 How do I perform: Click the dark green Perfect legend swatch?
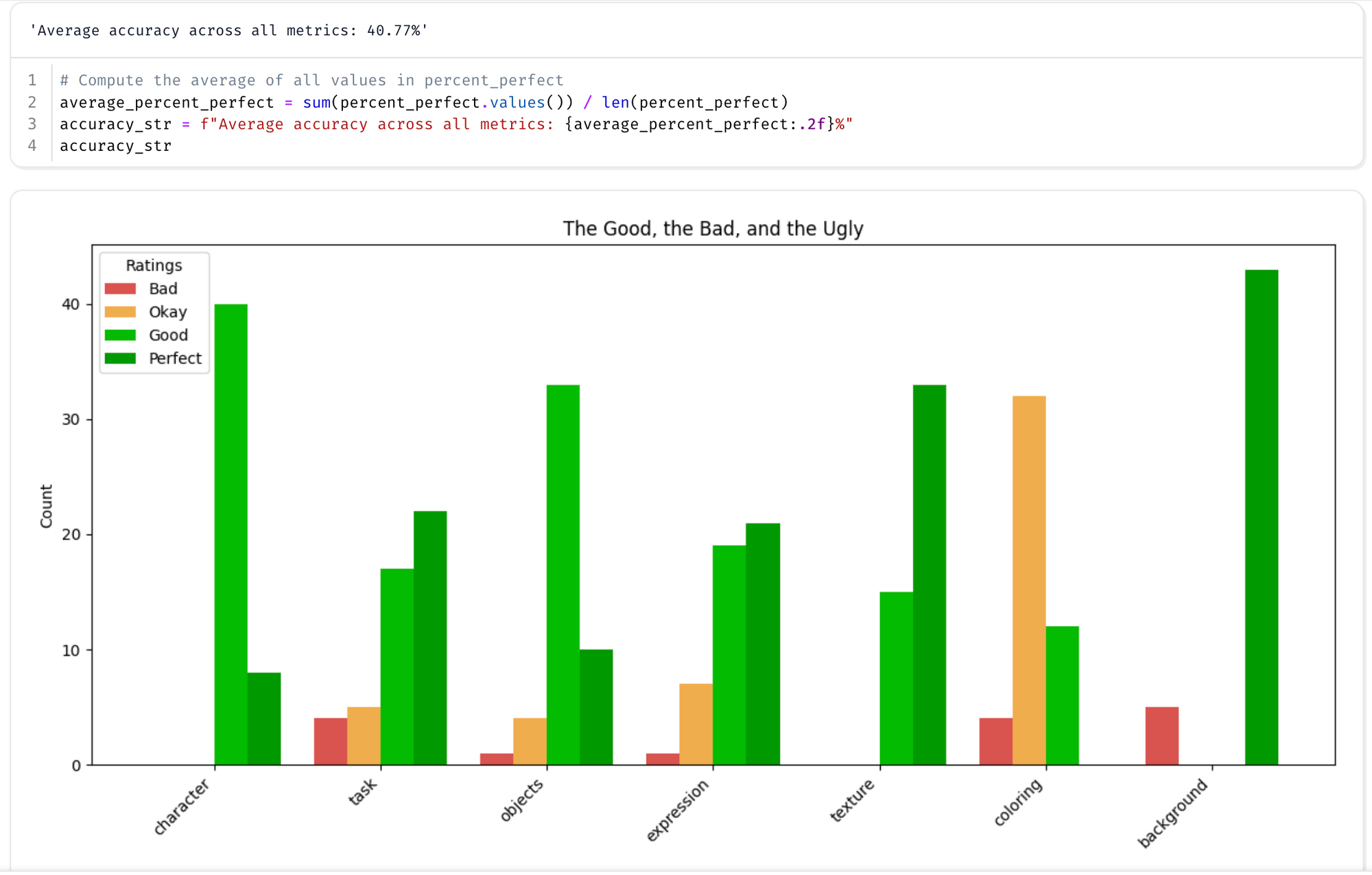[120, 359]
